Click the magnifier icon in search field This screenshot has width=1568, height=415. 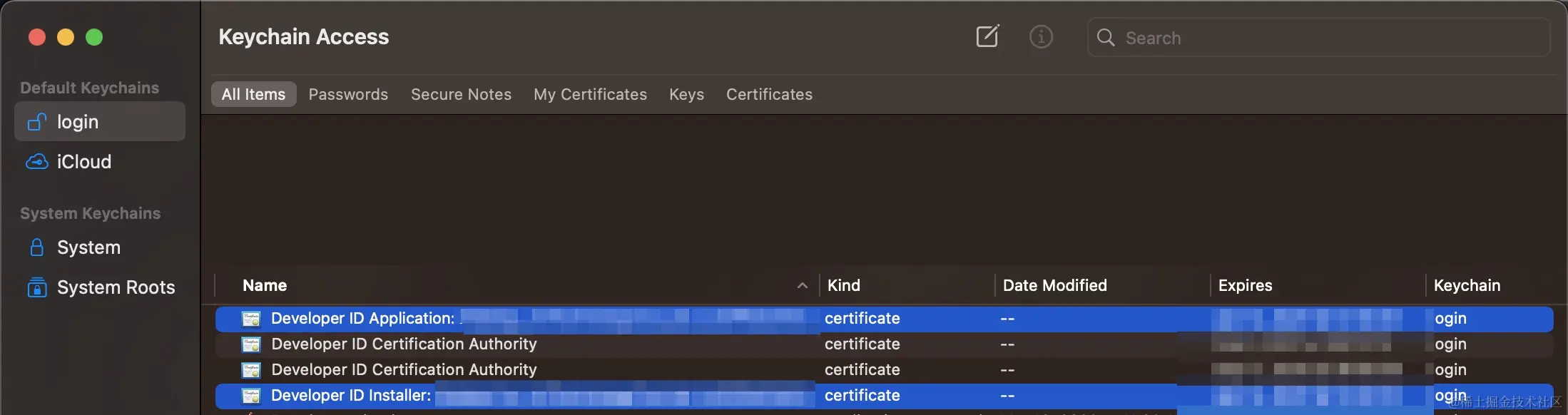(x=1106, y=37)
